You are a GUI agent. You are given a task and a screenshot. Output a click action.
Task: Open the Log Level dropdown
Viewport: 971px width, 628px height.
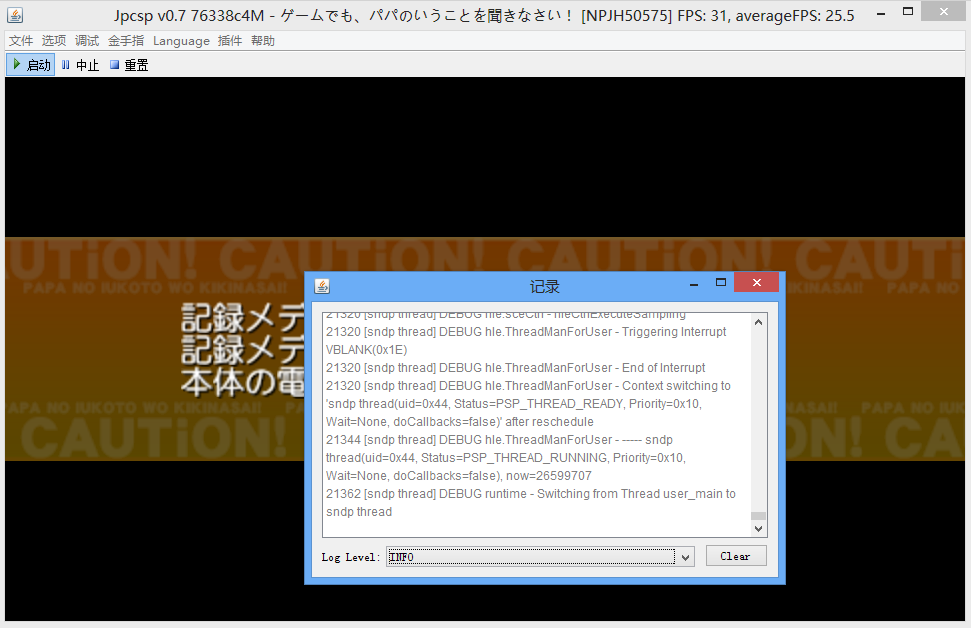(540, 557)
